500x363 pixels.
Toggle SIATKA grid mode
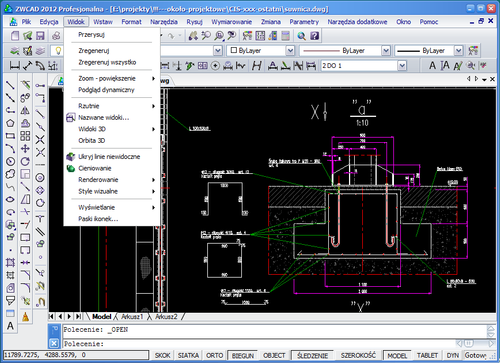pos(188,355)
